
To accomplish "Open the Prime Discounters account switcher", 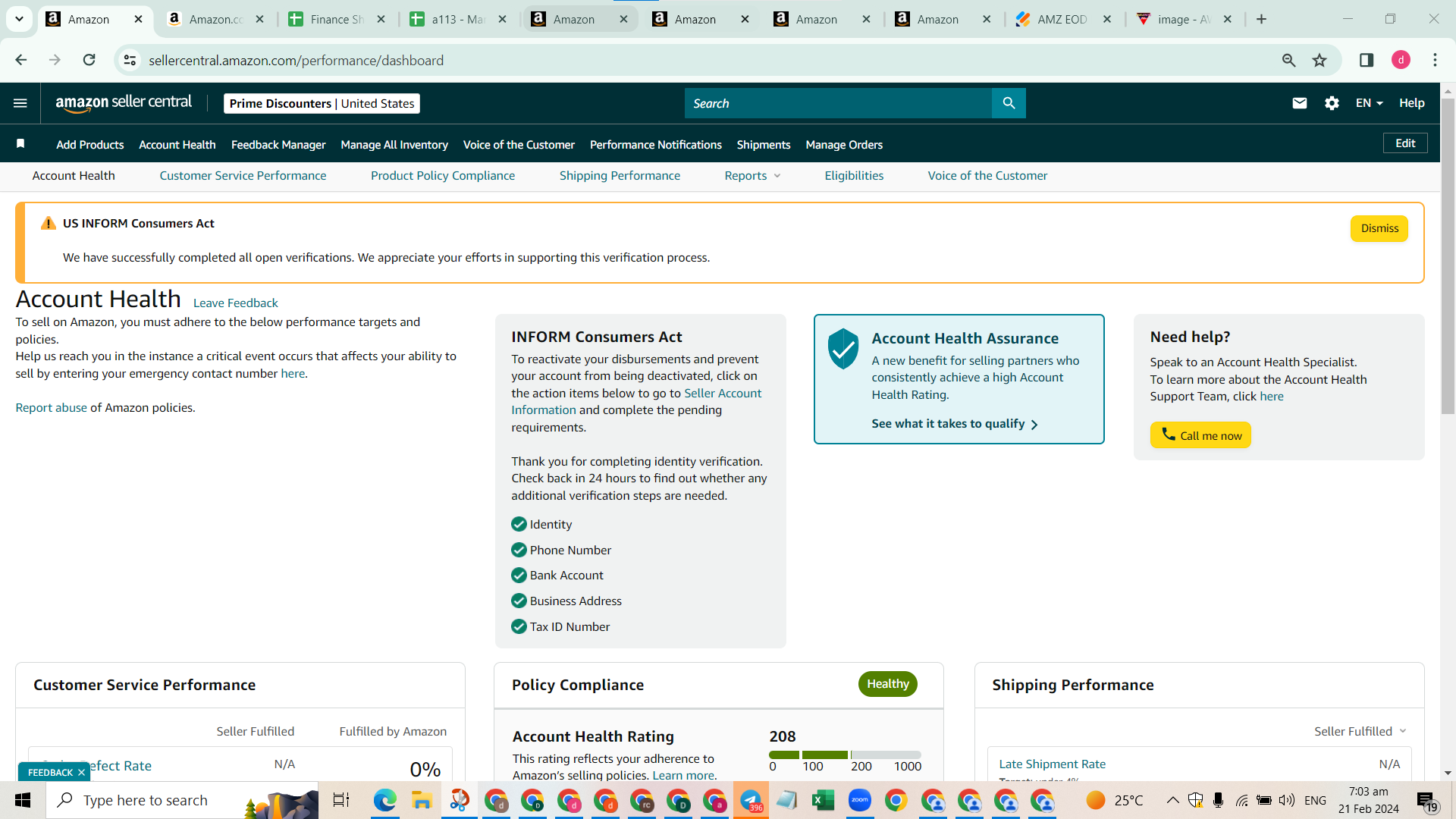I will (x=322, y=103).
